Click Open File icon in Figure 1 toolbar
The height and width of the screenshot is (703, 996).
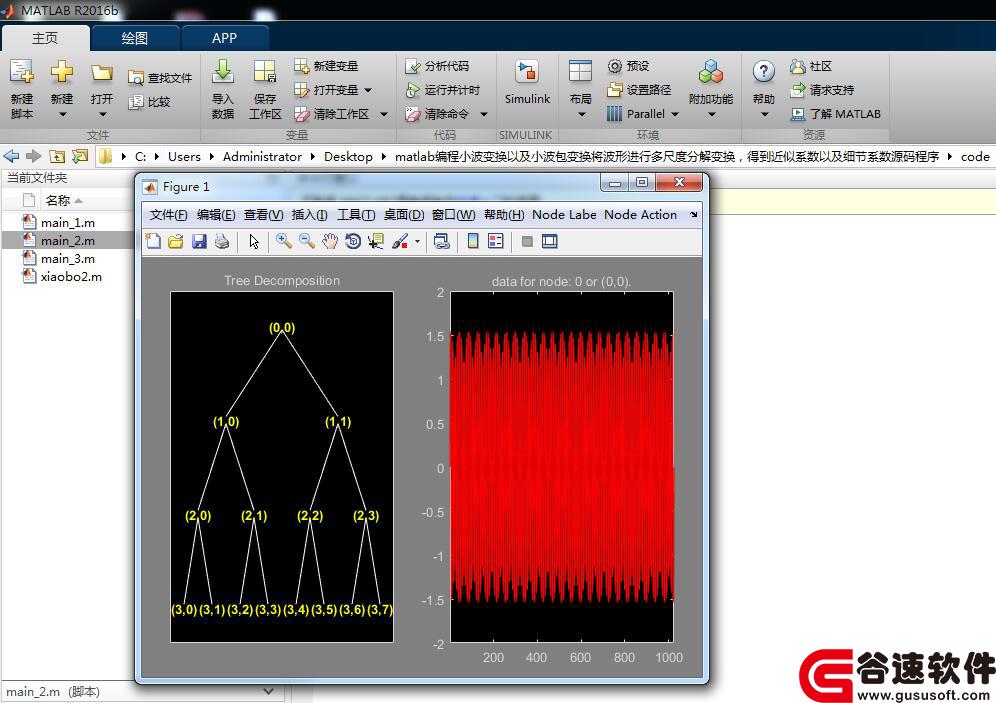pyautogui.click(x=176, y=241)
